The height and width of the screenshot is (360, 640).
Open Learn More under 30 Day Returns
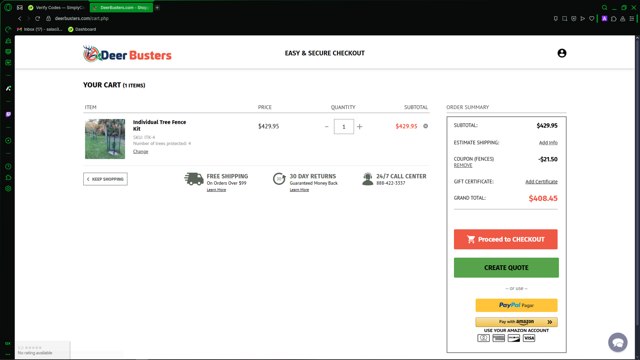(x=299, y=190)
